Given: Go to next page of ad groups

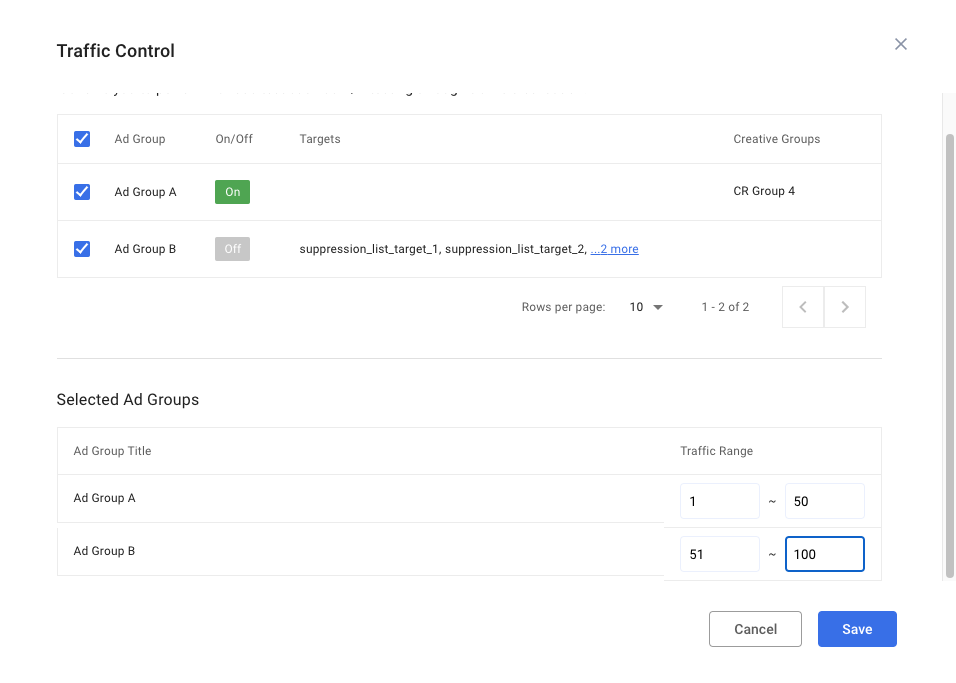Looking at the screenshot, I should click(x=844, y=307).
